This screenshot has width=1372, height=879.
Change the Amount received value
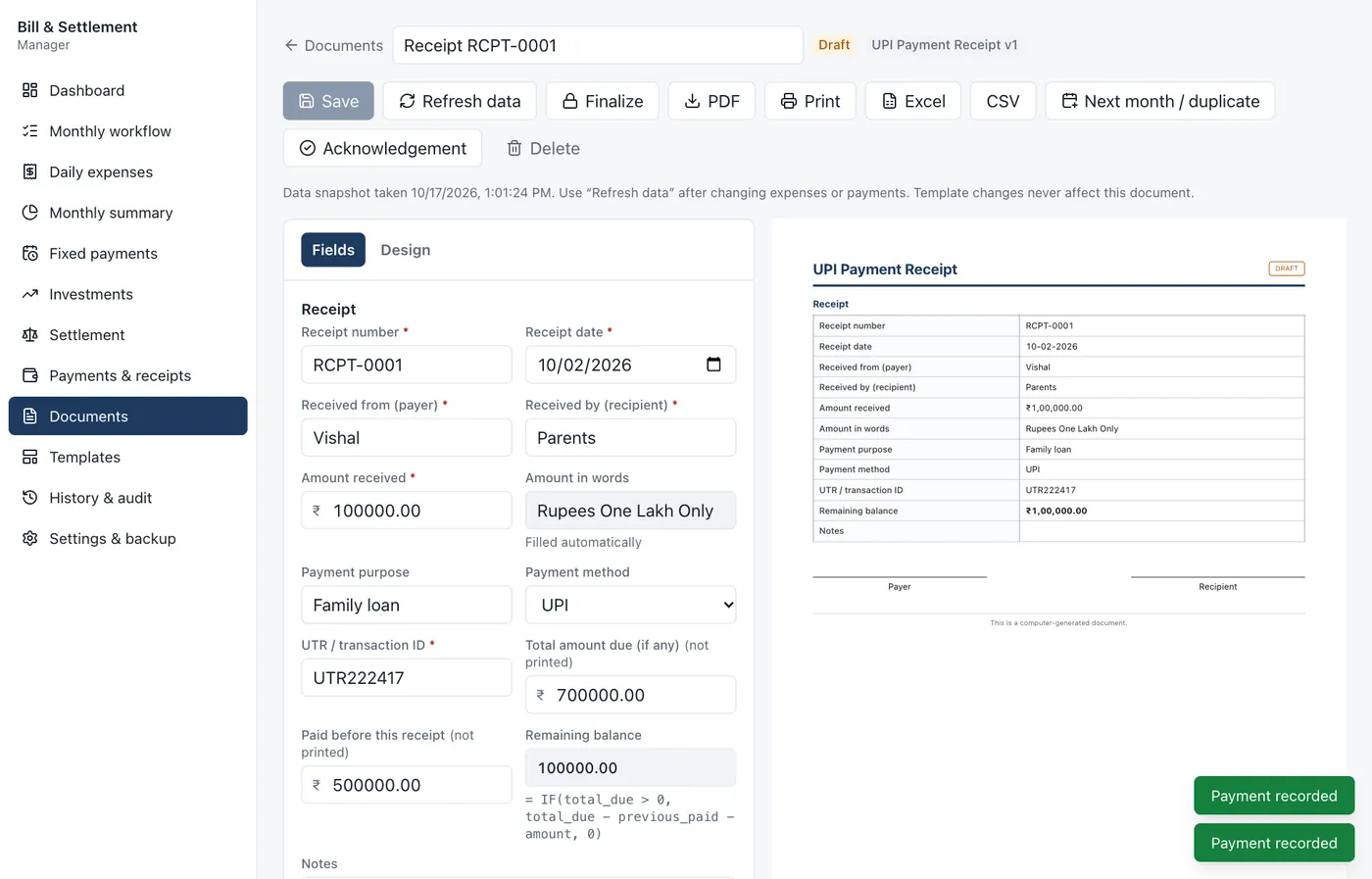click(x=407, y=511)
